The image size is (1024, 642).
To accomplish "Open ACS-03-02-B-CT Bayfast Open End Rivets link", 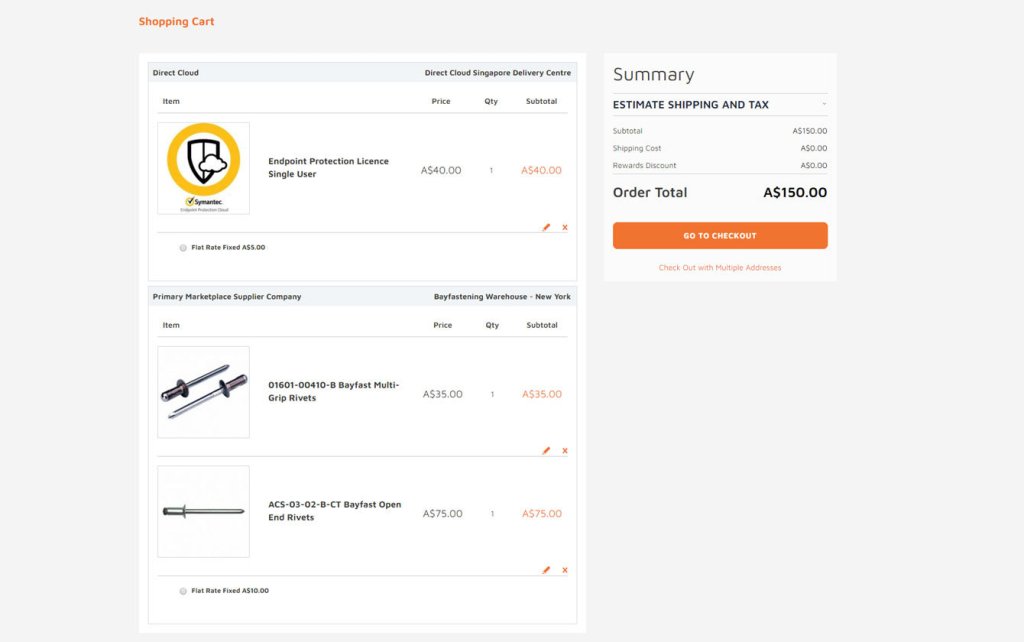I will (334, 511).
